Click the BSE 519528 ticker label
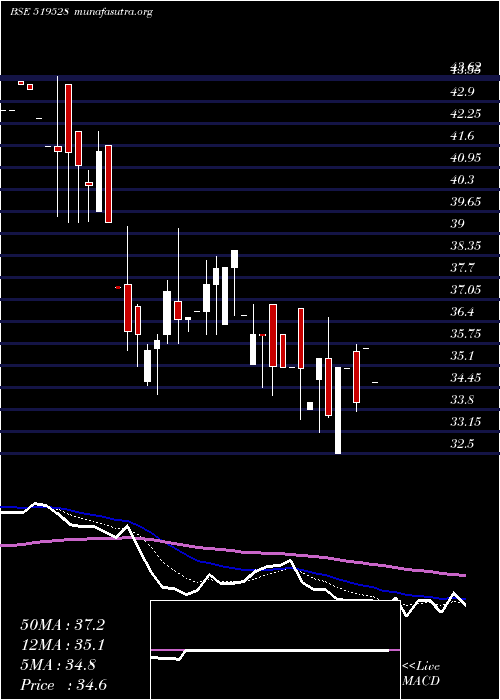 pos(39,12)
